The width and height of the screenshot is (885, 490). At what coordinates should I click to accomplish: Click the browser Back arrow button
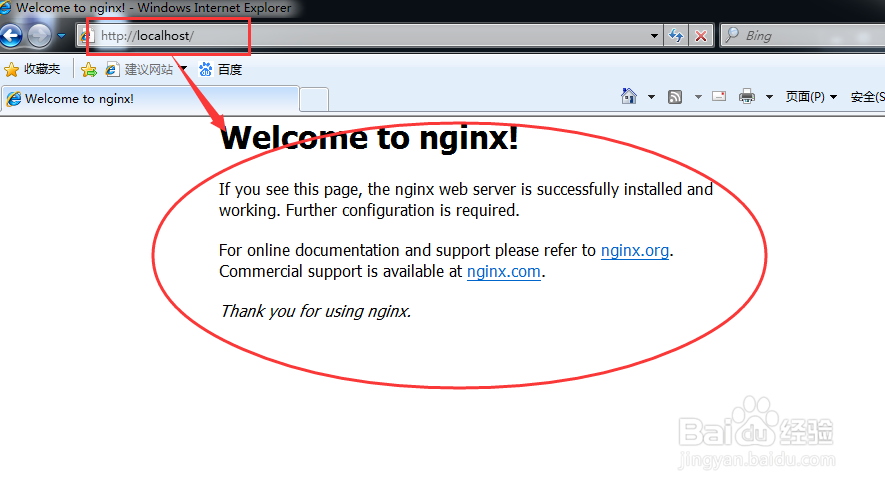(x=11, y=36)
